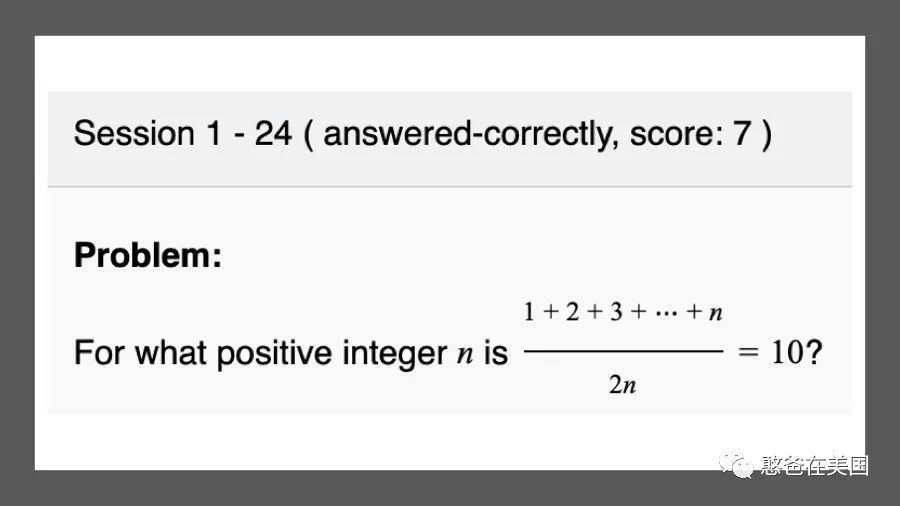Screen dimensions: 900x506
Task: Click the 'score: 7' text
Action: [x=690, y=134]
